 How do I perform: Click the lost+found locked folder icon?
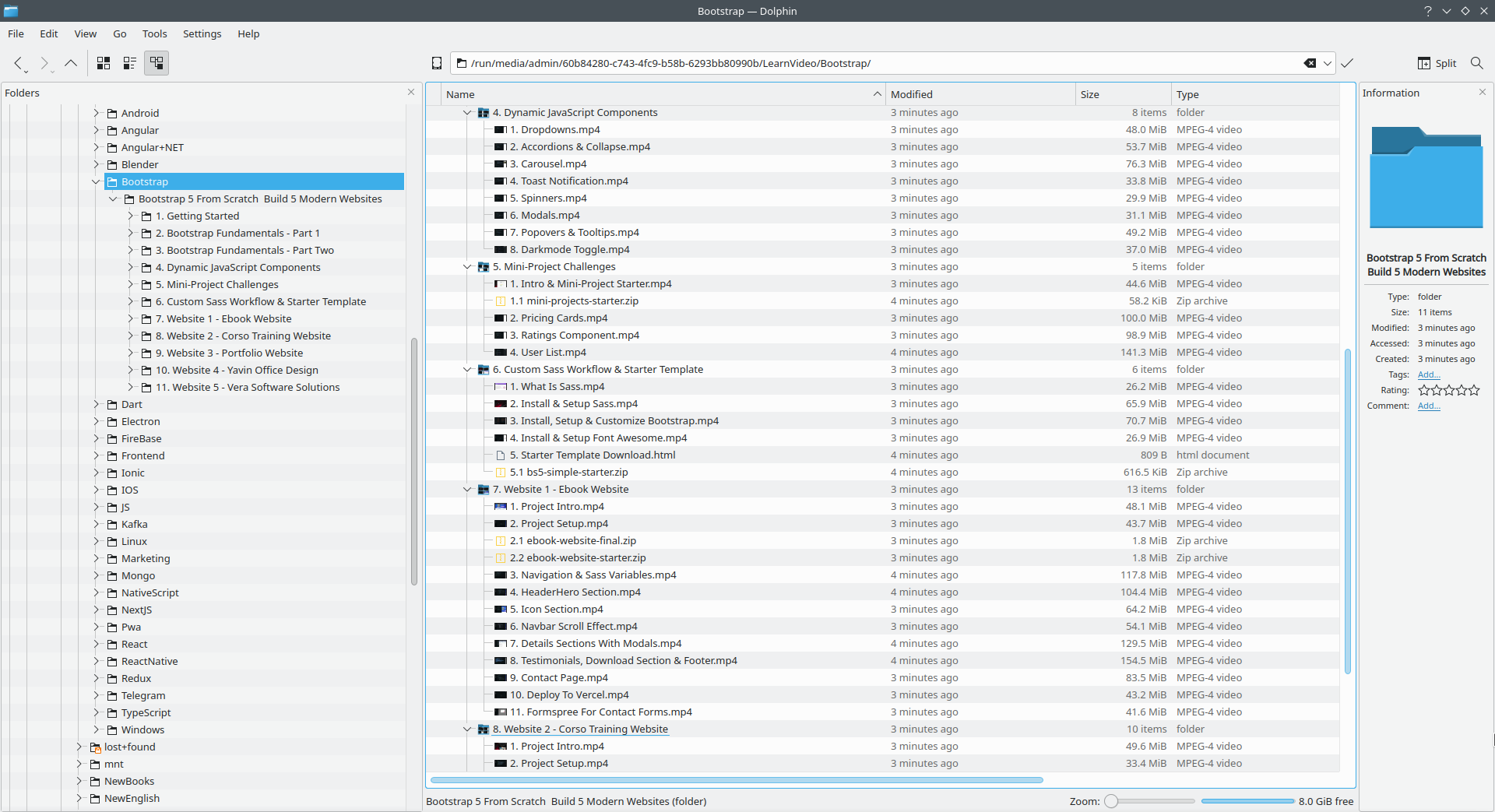pyautogui.click(x=95, y=747)
